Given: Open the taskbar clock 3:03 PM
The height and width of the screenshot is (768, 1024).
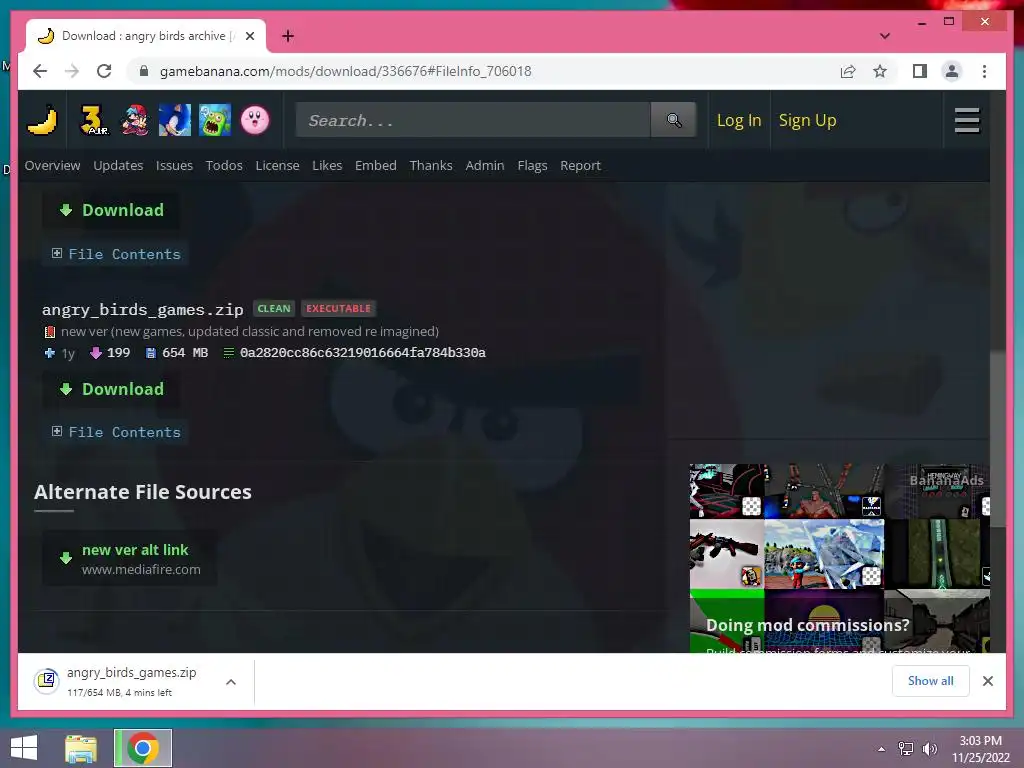Looking at the screenshot, I should pyautogui.click(x=980, y=749).
